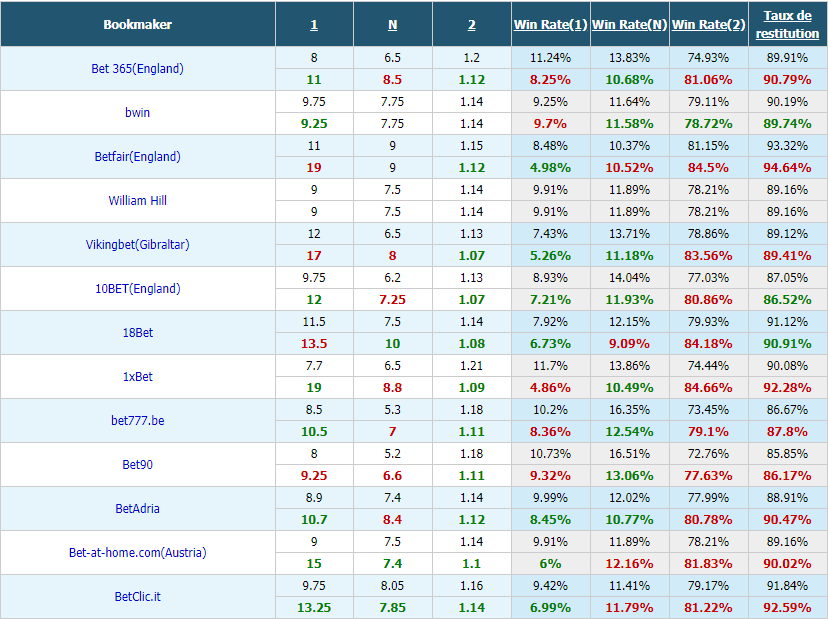The width and height of the screenshot is (828, 619).
Task: Select 1xBet draw odds 8.8
Action: point(392,388)
